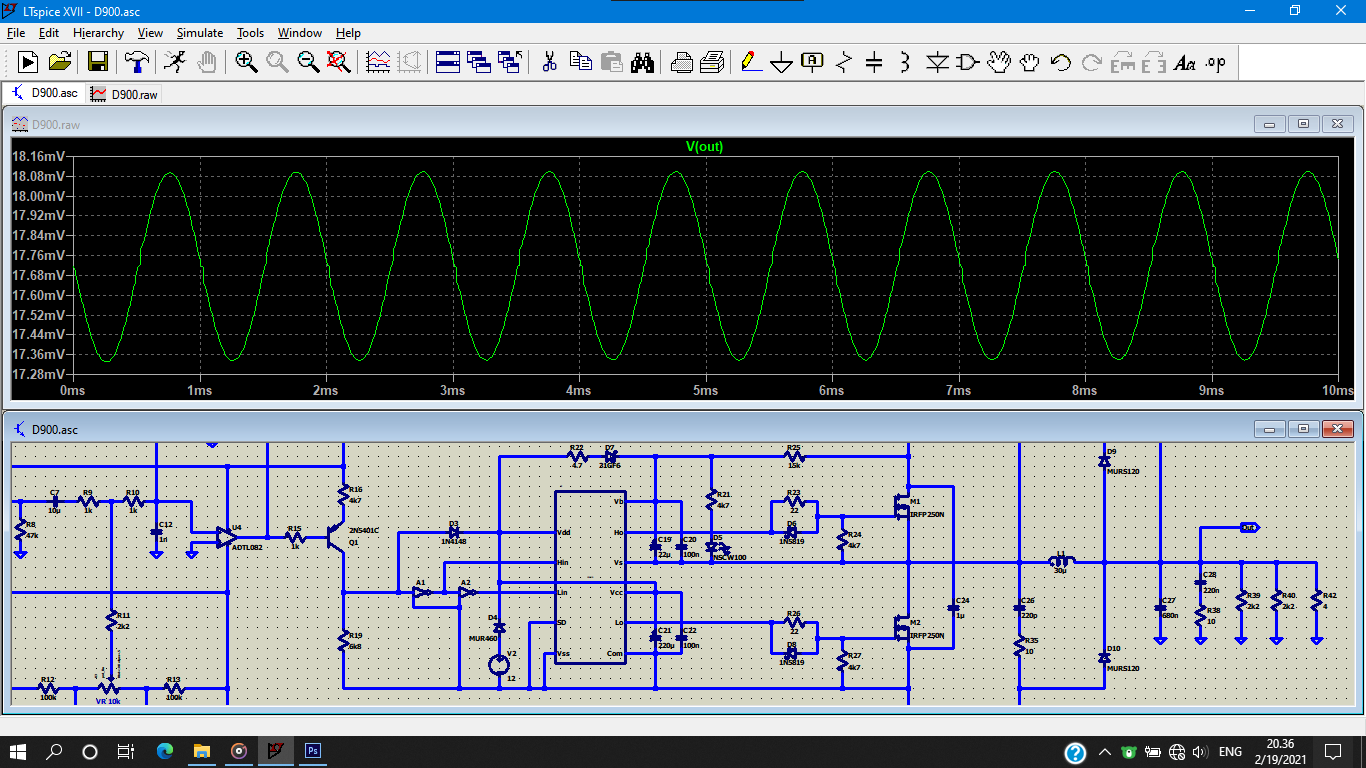Switch to the D900.asc tab
1366x768 pixels.
tap(45, 93)
